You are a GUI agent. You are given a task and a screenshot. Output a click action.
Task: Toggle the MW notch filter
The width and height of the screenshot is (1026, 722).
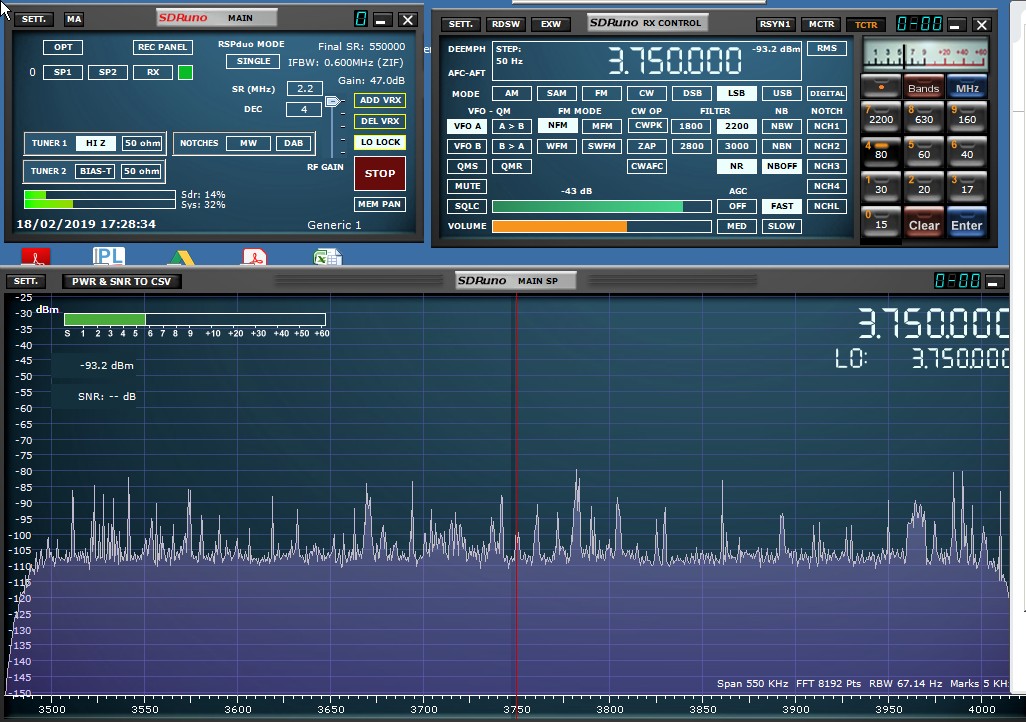tap(249, 143)
